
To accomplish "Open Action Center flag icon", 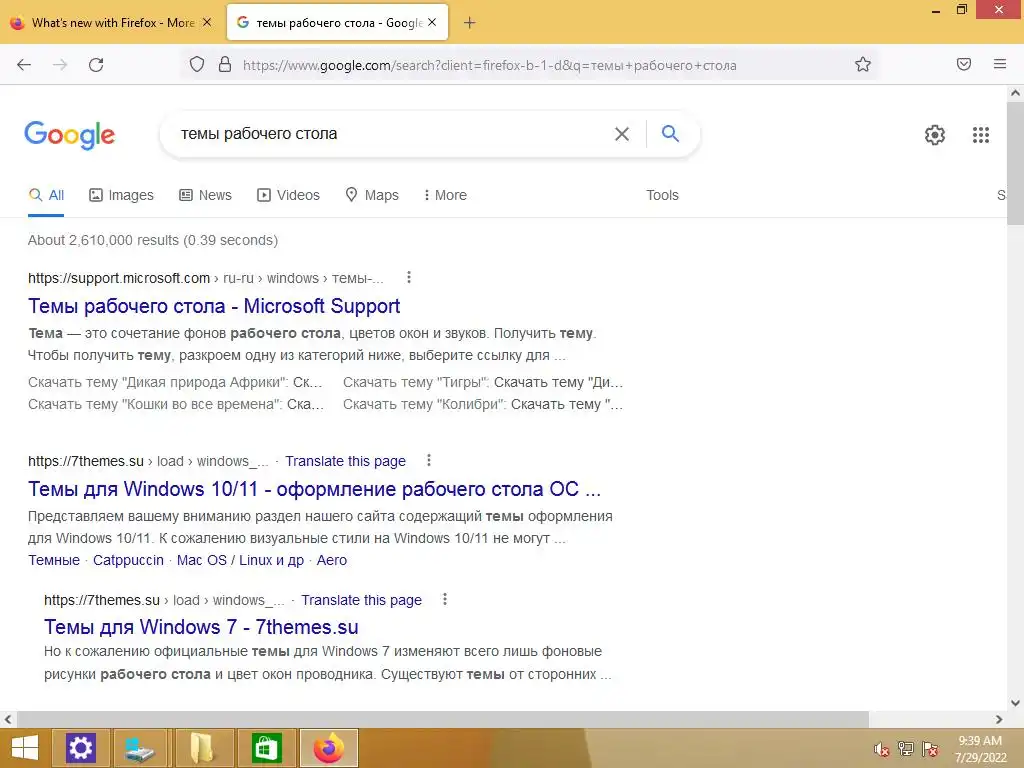I will click(930, 748).
